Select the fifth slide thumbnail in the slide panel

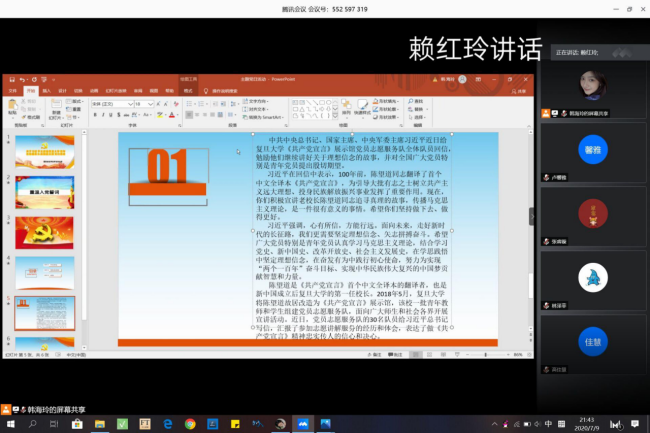[x=44, y=312]
